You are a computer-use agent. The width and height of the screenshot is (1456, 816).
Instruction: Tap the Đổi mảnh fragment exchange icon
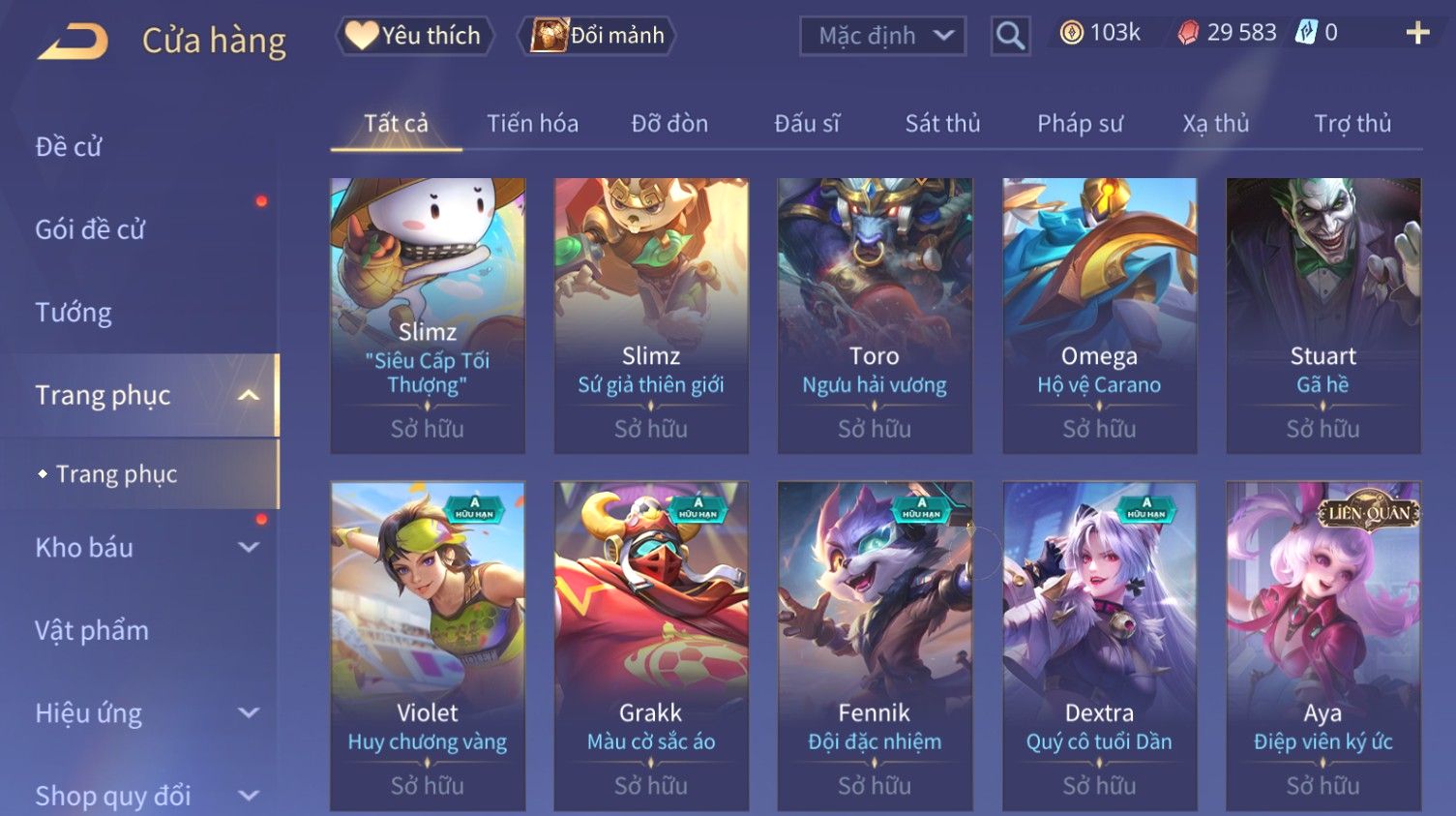pos(549,36)
